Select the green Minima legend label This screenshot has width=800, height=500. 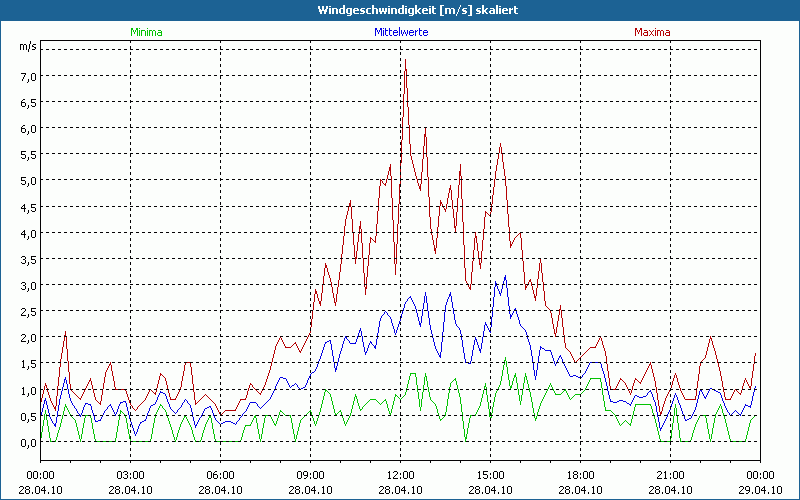click(x=146, y=32)
